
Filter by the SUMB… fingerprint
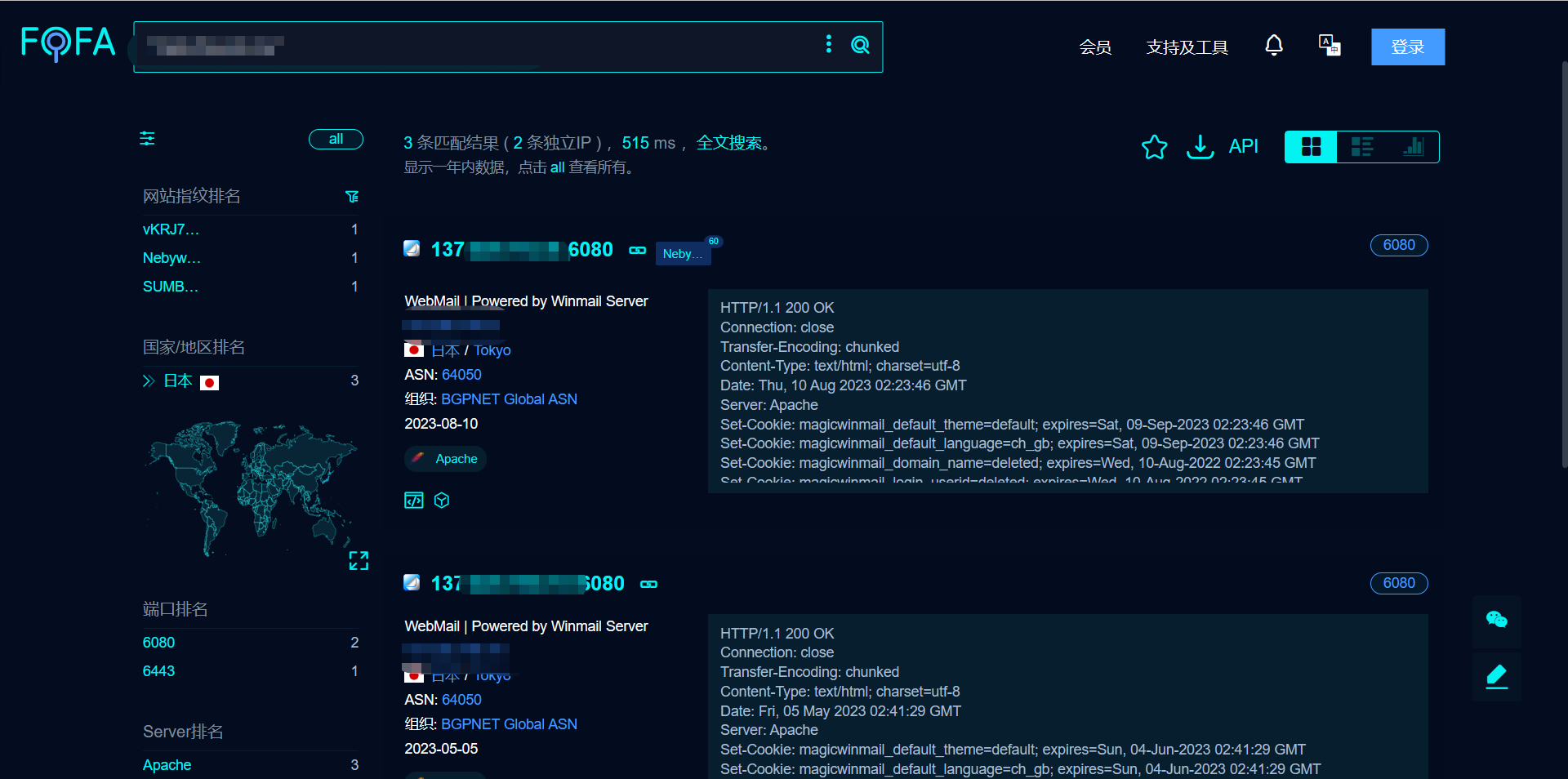(171, 287)
